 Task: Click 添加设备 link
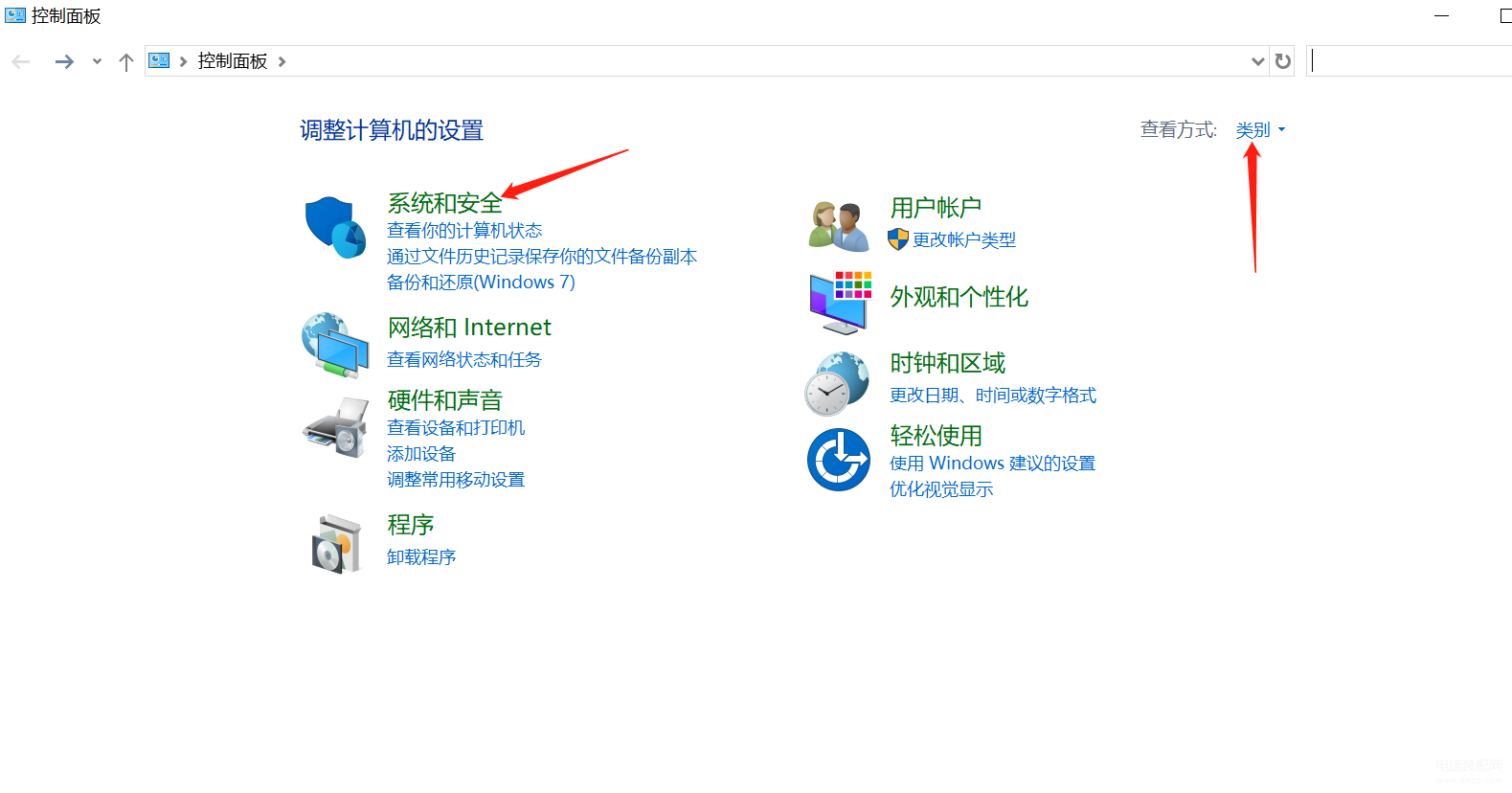[421, 454]
